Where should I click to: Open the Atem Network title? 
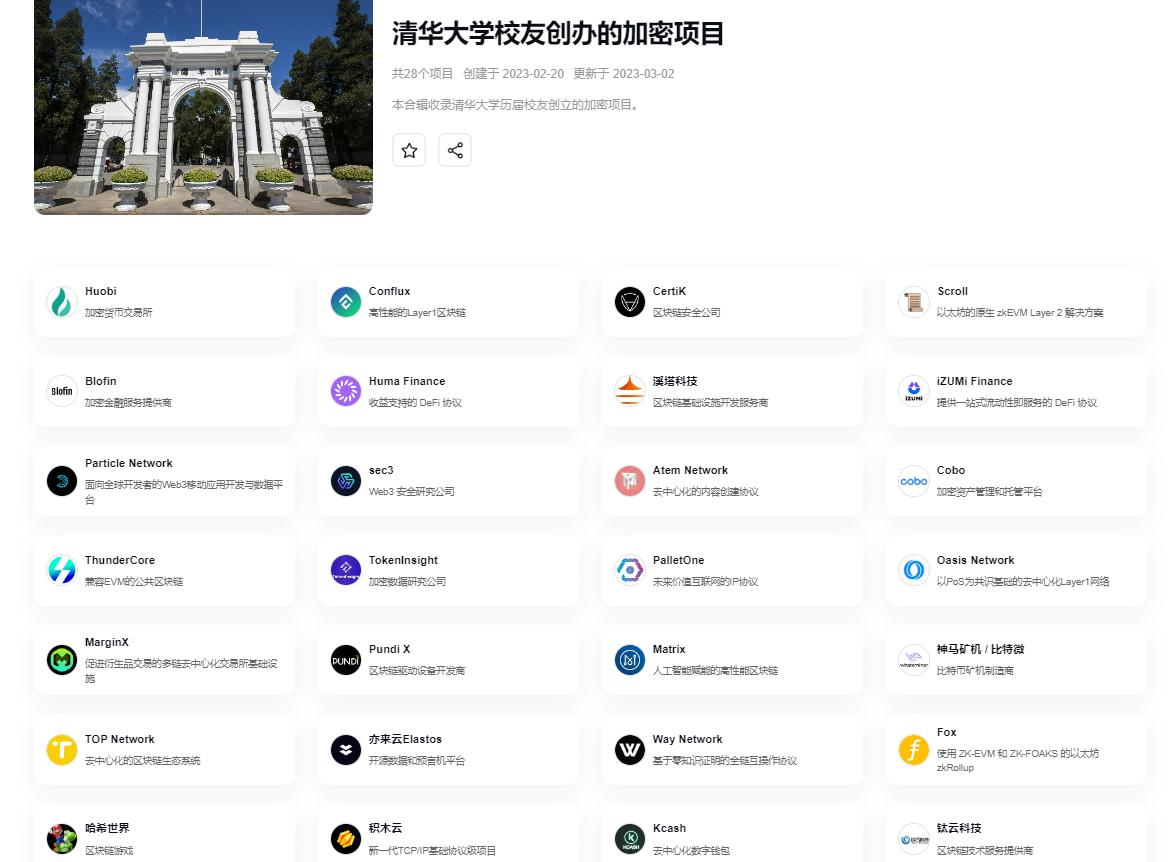[x=690, y=470]
